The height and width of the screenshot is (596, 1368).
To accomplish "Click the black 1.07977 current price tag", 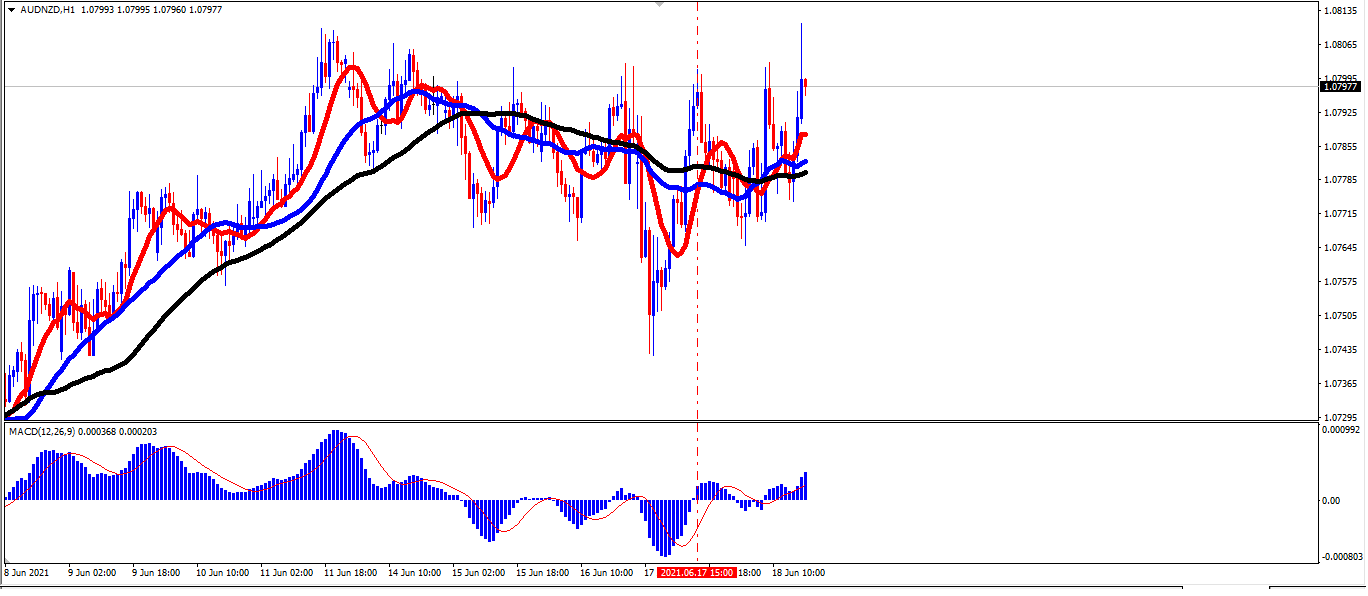I will point(1339,87).
